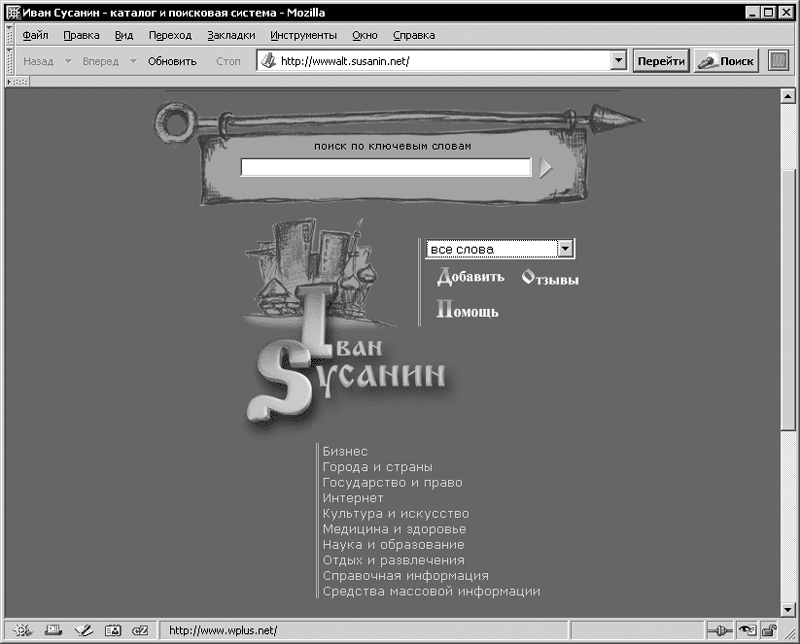Viewport: 800px width, 644px height.
Task: Open the Forward button history dropdown arrow
Action: [x=133, y=61]
